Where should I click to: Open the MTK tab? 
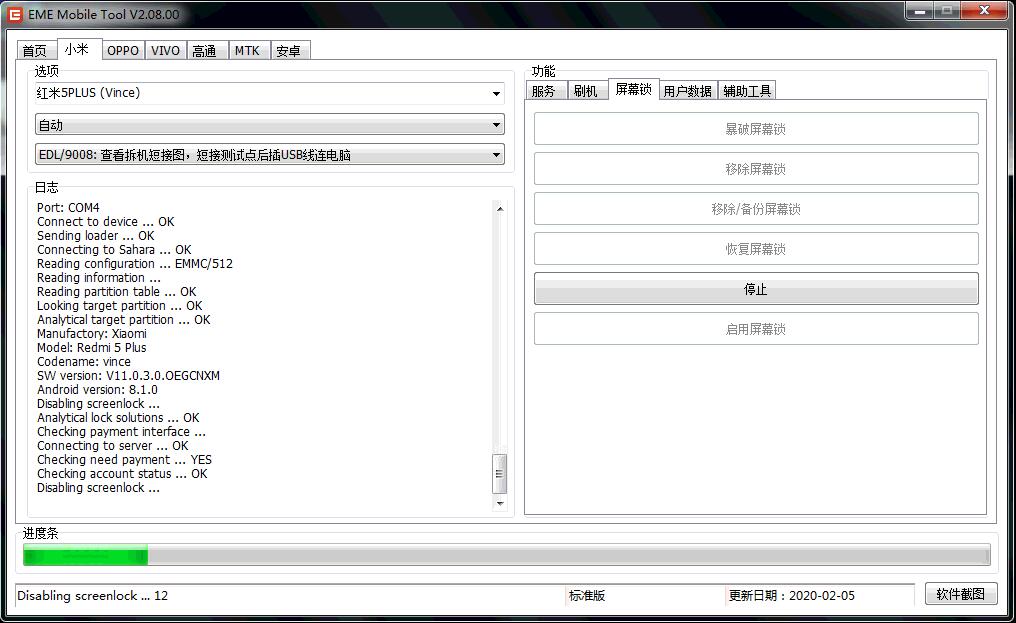pos(248,51)
